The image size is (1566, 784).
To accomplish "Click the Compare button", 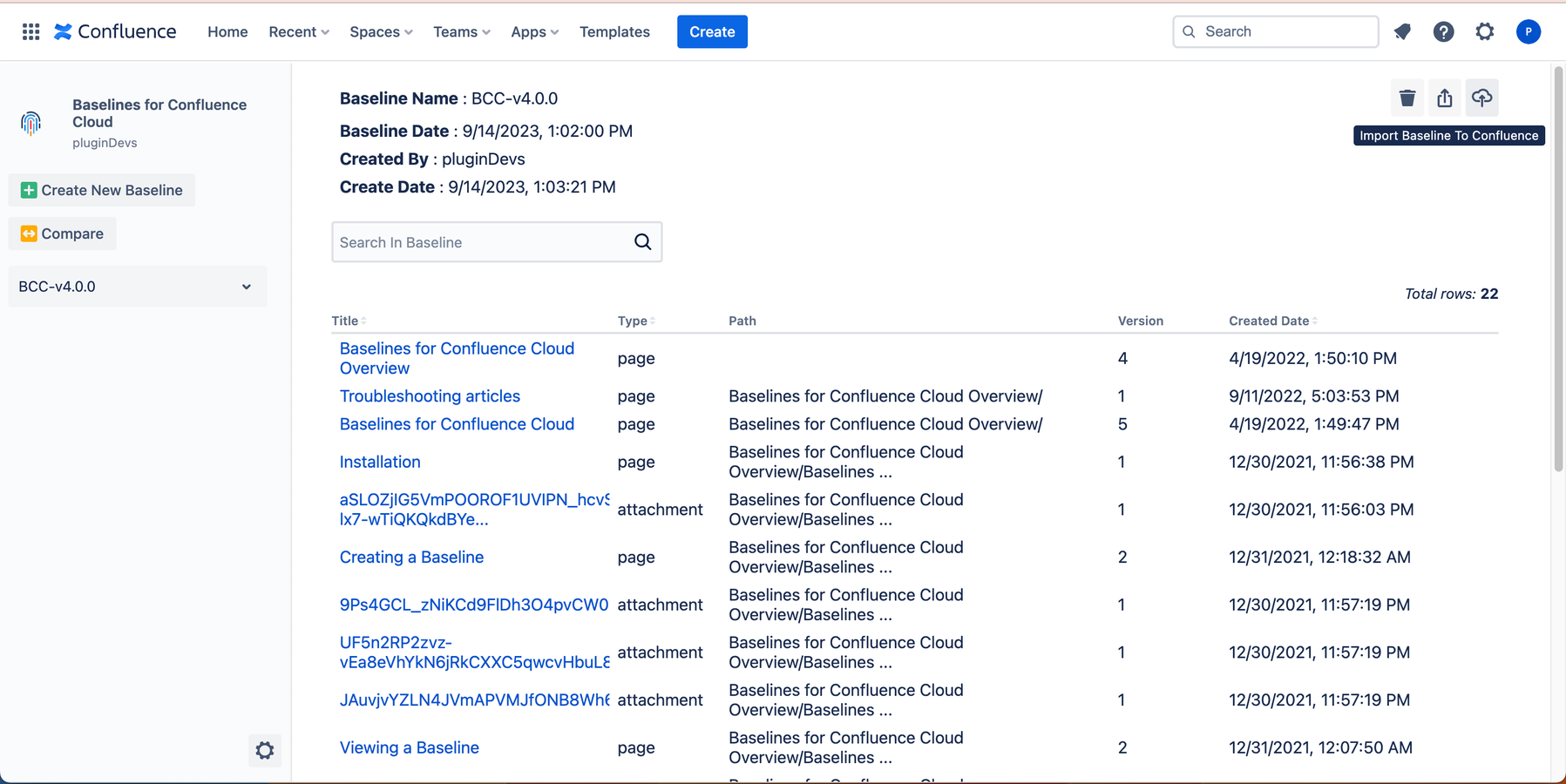I will 62,233.
